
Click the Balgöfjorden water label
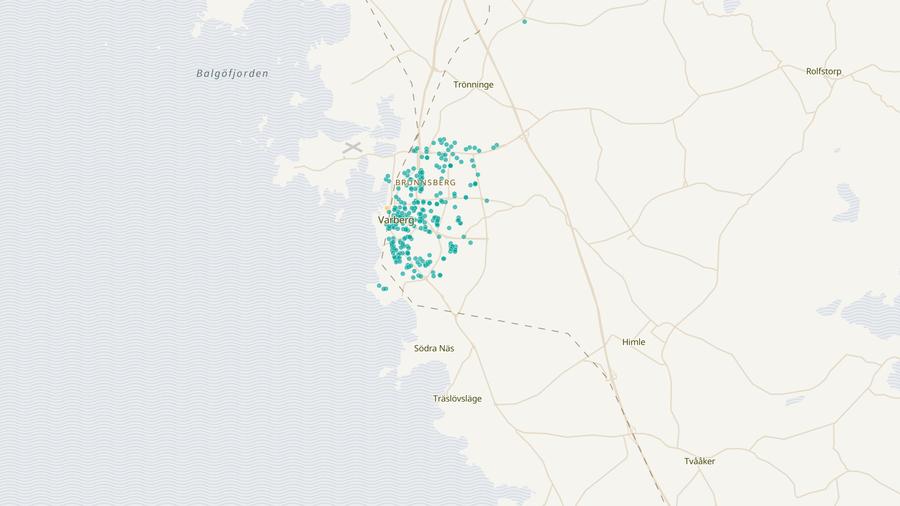(233, 74)
